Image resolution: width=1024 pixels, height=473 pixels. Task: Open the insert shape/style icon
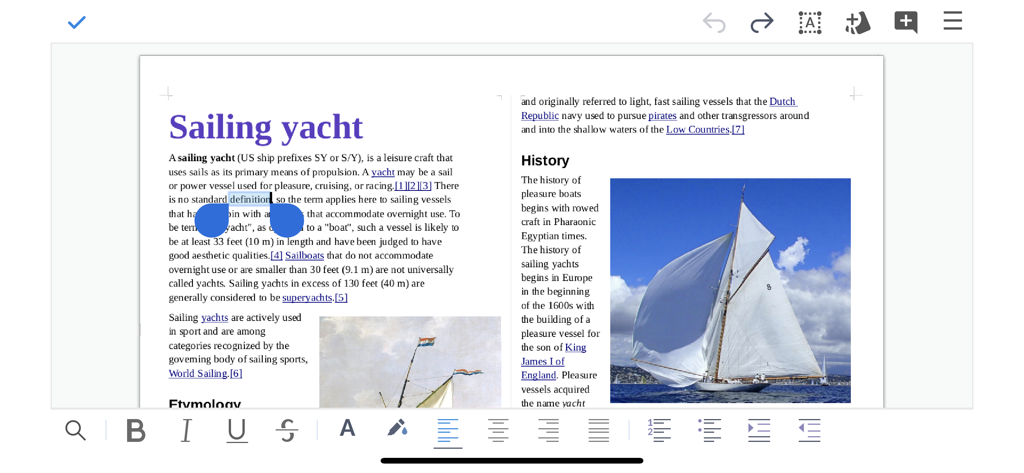click(x=857, y=23)
